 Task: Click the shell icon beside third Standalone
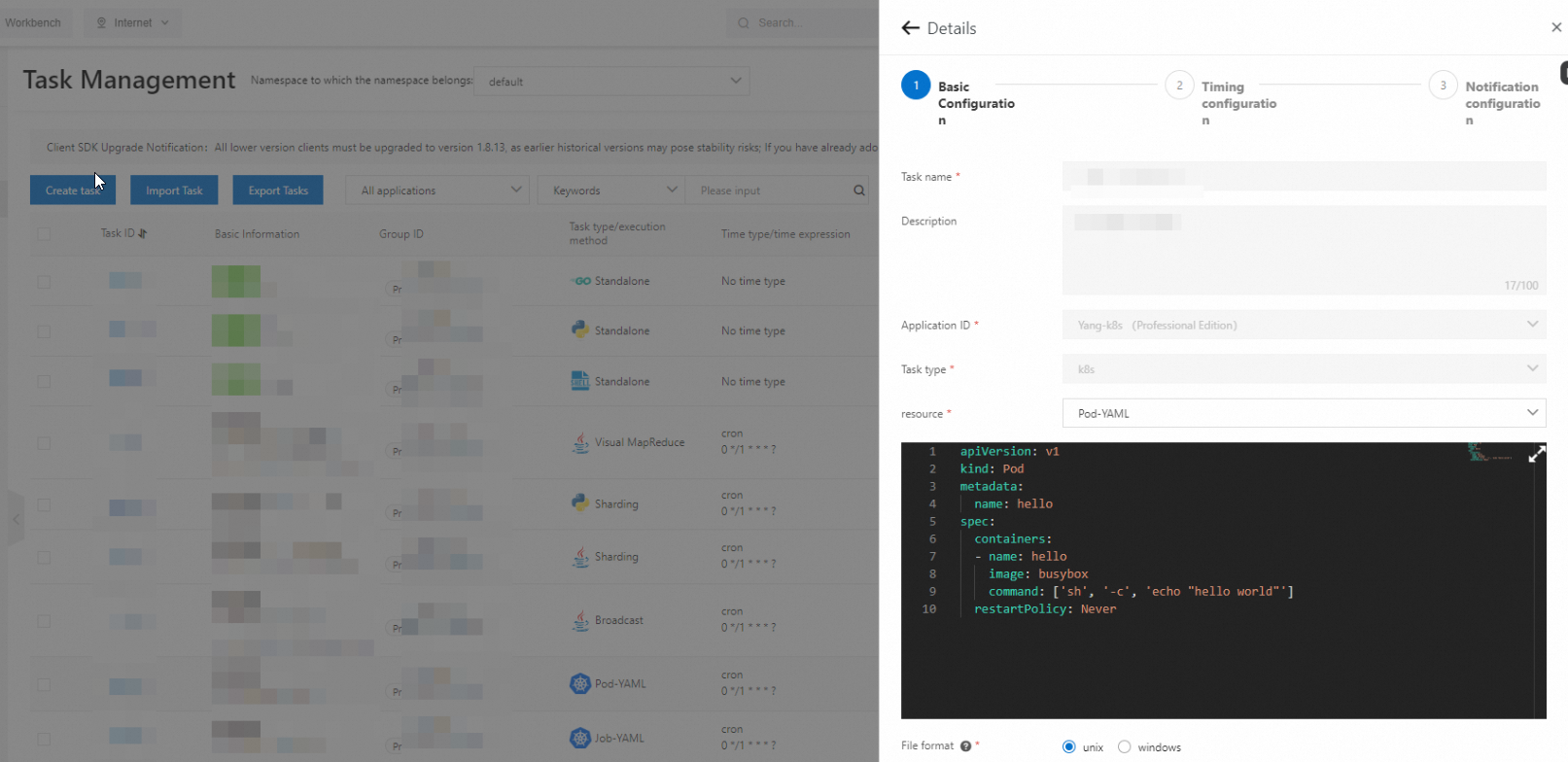(x=580, y=381)
